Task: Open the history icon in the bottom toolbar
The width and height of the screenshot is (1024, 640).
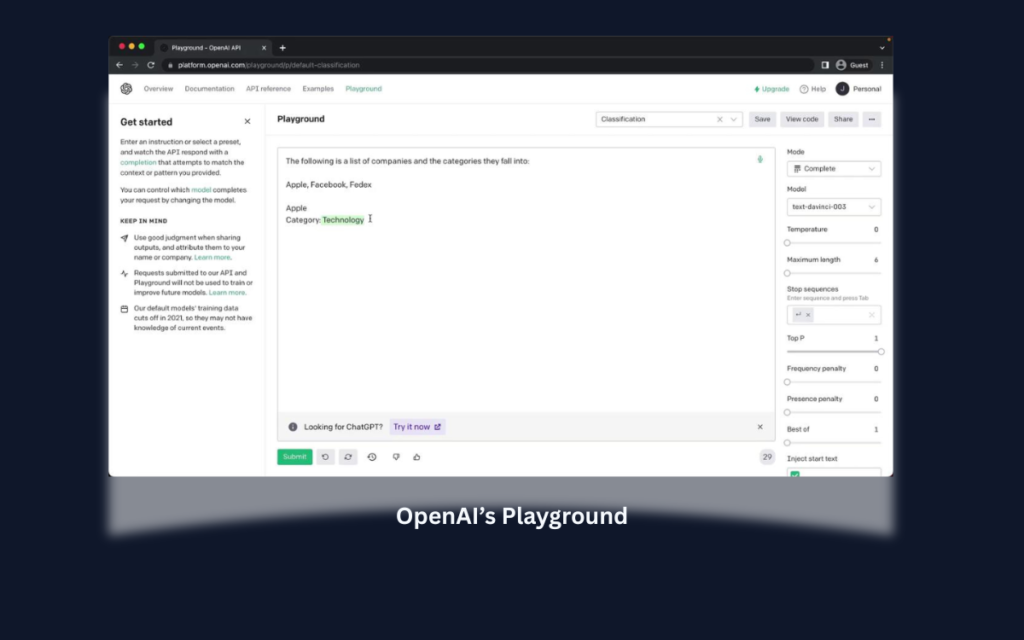Action: (x=372, y=456)
